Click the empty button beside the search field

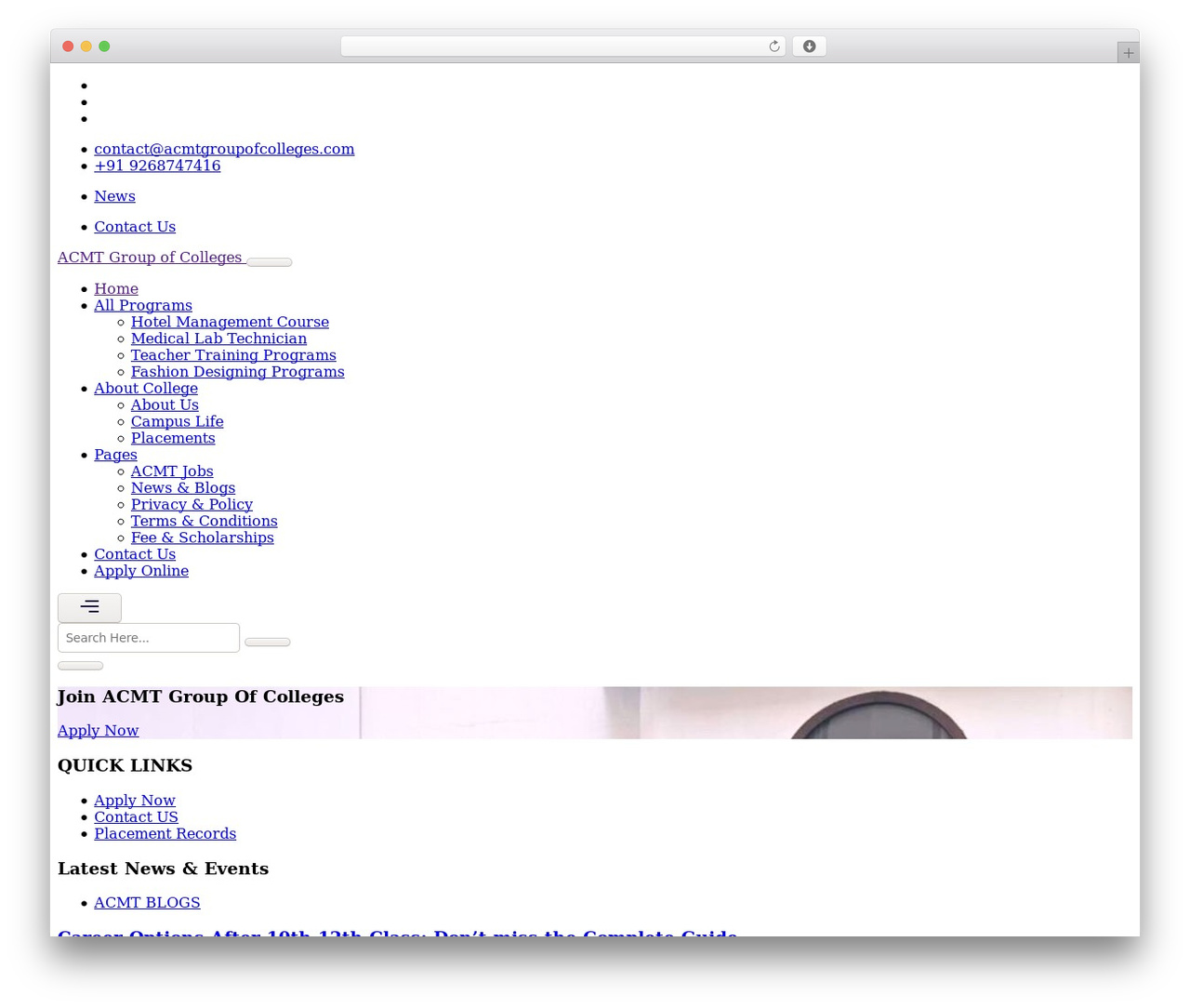[x=268, y=642]
